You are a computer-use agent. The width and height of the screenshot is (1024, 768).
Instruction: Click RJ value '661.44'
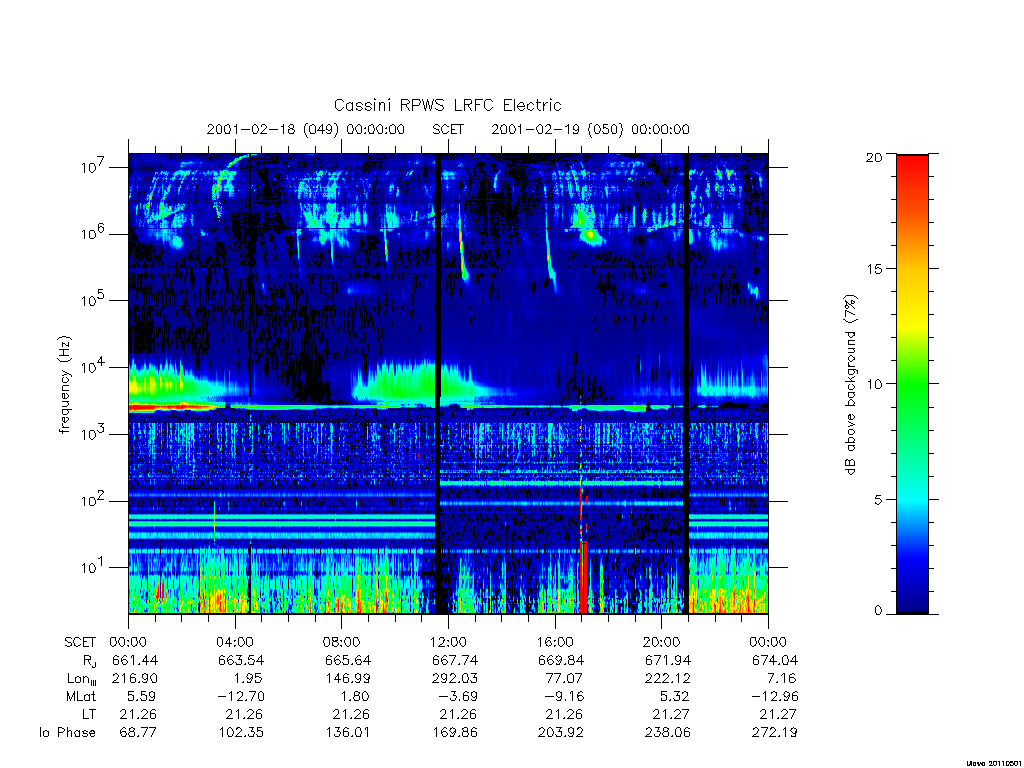[135, 660]
